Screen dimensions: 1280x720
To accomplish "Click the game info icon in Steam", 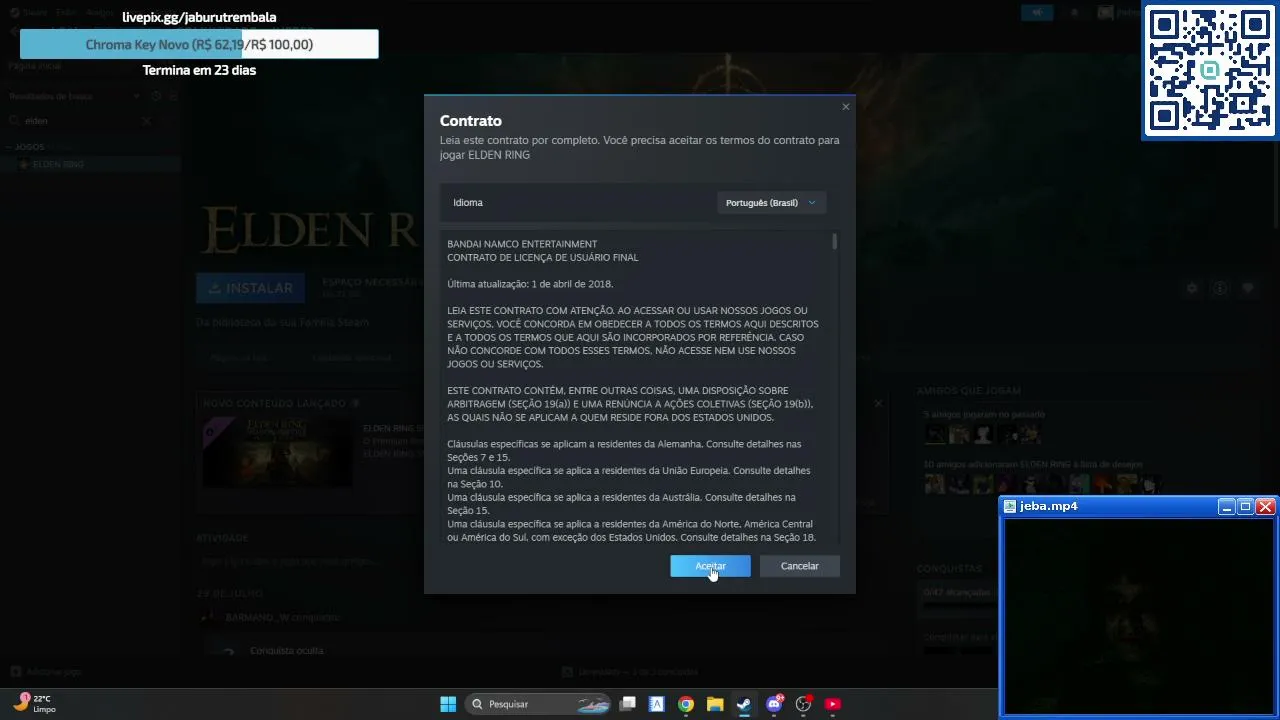I will click(1220, 288).
